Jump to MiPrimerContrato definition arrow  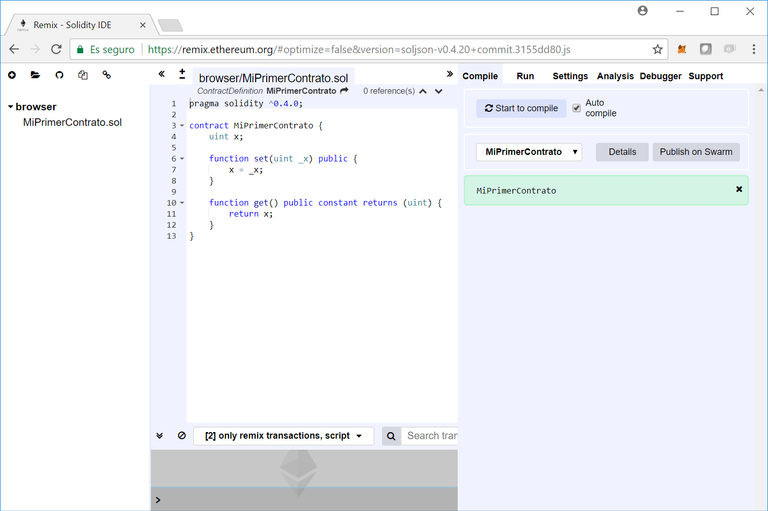344,91
